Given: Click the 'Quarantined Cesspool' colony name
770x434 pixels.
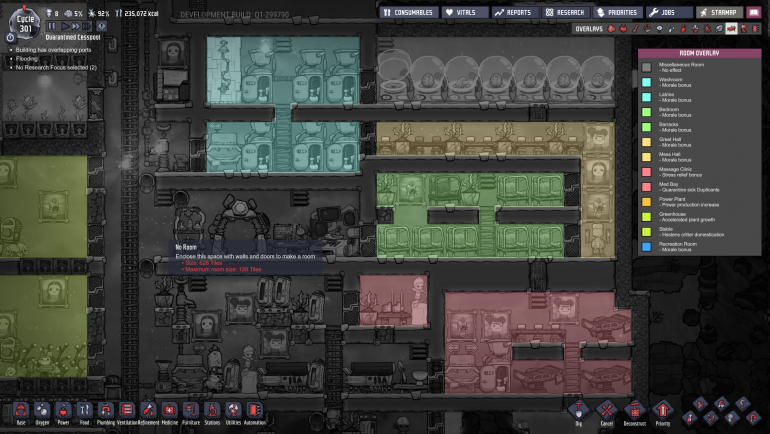Looking at the screenshot, I should pos(73,37).
